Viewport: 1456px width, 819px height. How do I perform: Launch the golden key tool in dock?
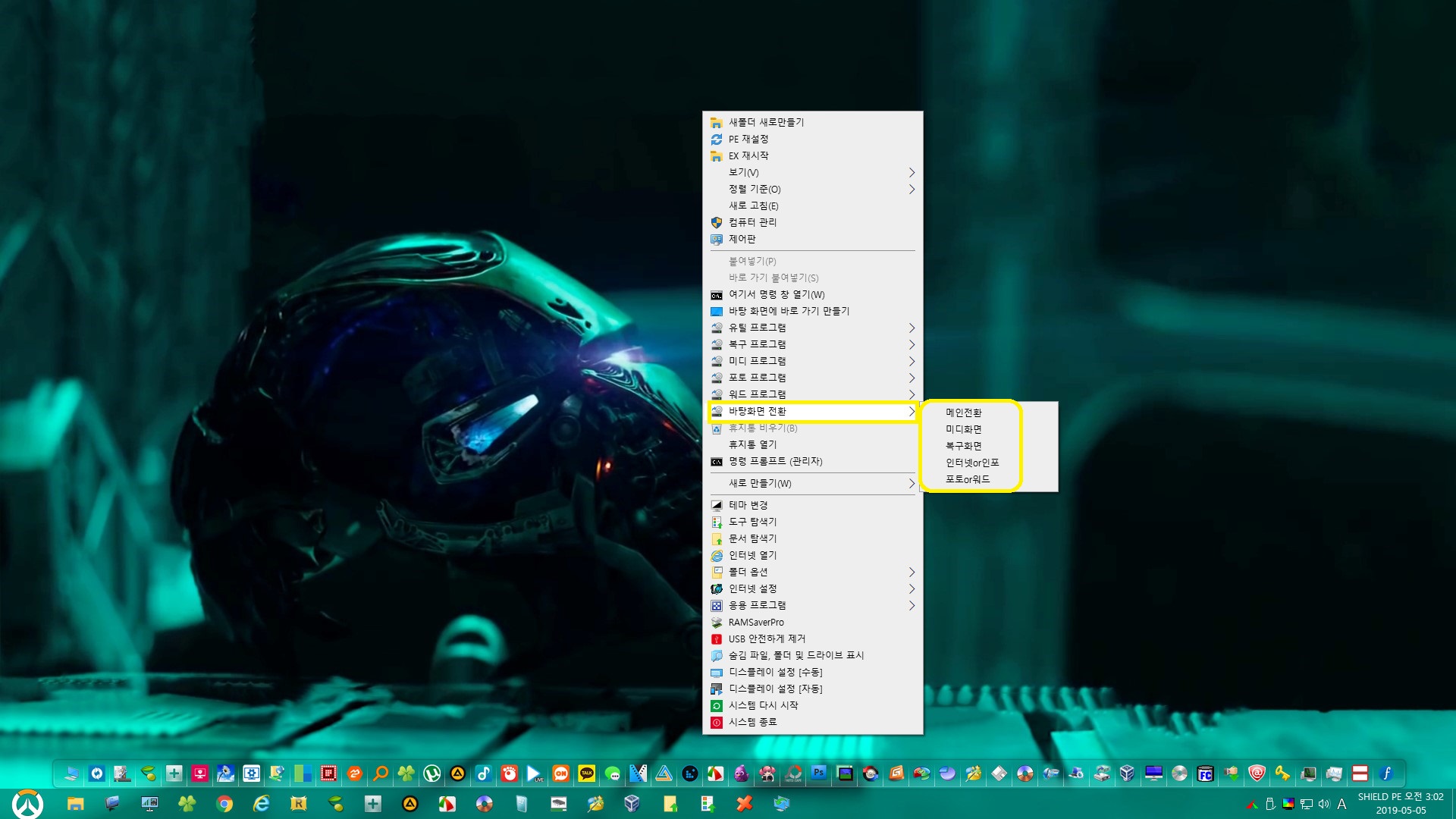(x=1282, y=773)
